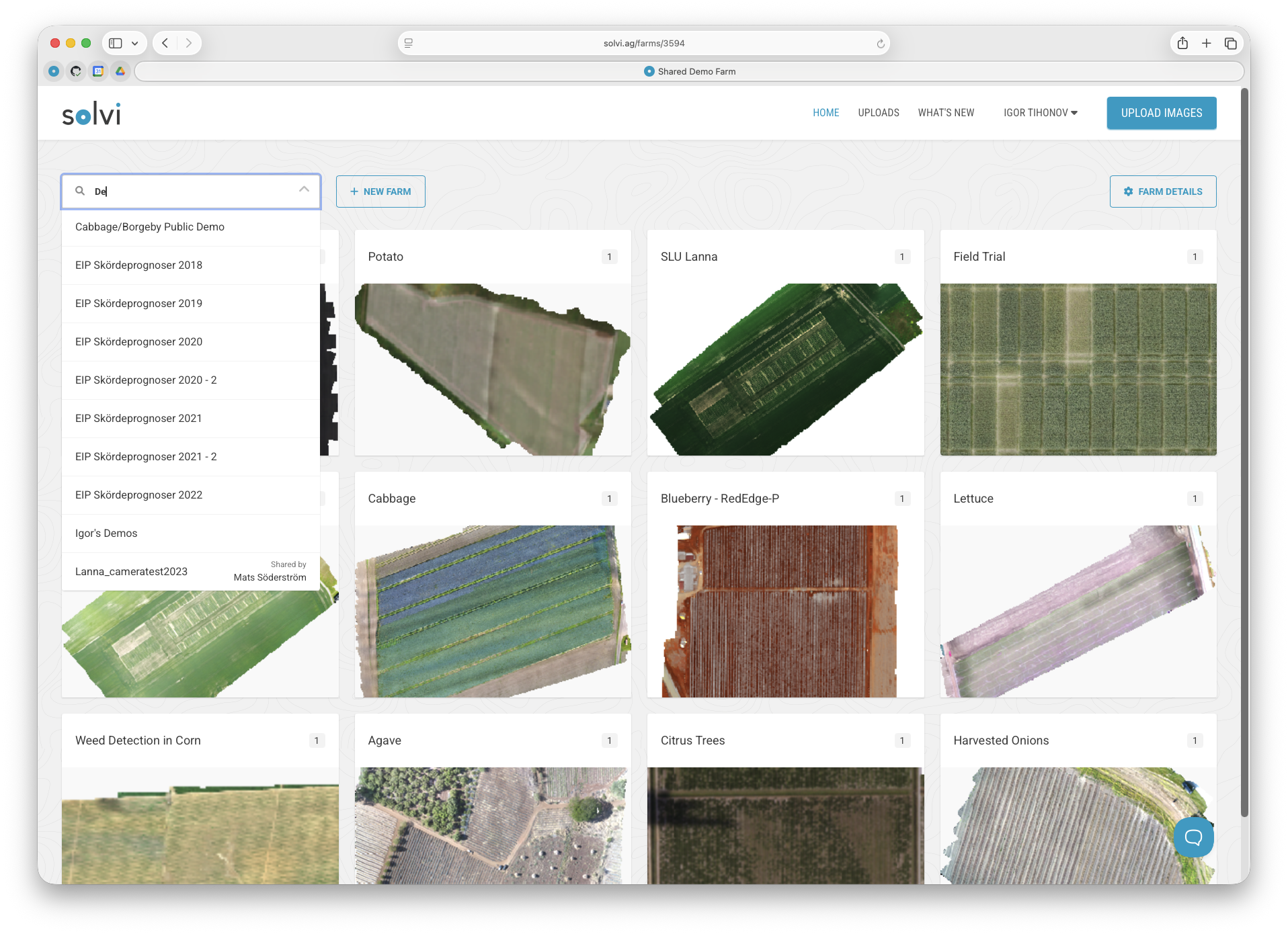Show the tab overview
Screen dimensions: 1288x934
click(1231, 44)
